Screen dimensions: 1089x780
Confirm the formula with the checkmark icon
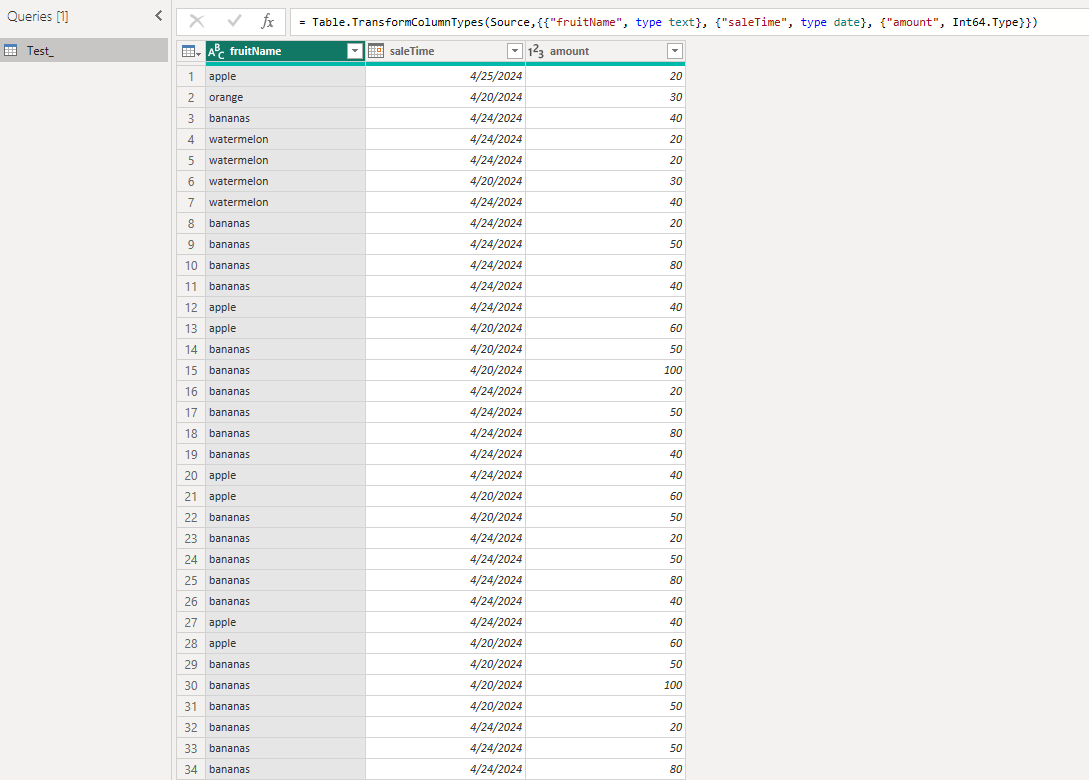pos(234,22)
